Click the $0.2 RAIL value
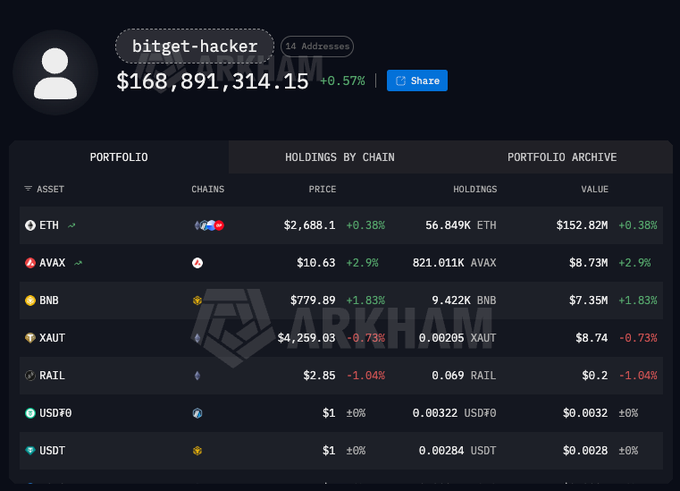 595,375
